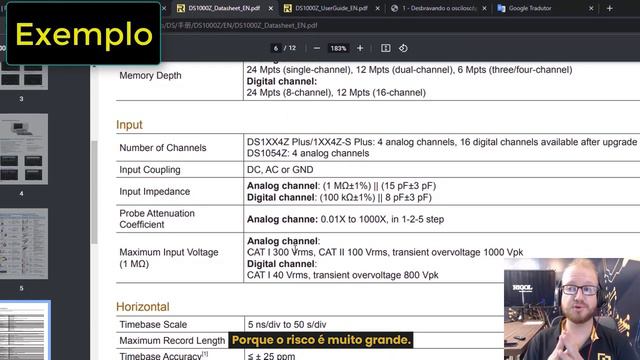This screenshot has width=640, height=360.
Task: Click the 'Memory Depth' row label
Action: [x=150, y=76]
